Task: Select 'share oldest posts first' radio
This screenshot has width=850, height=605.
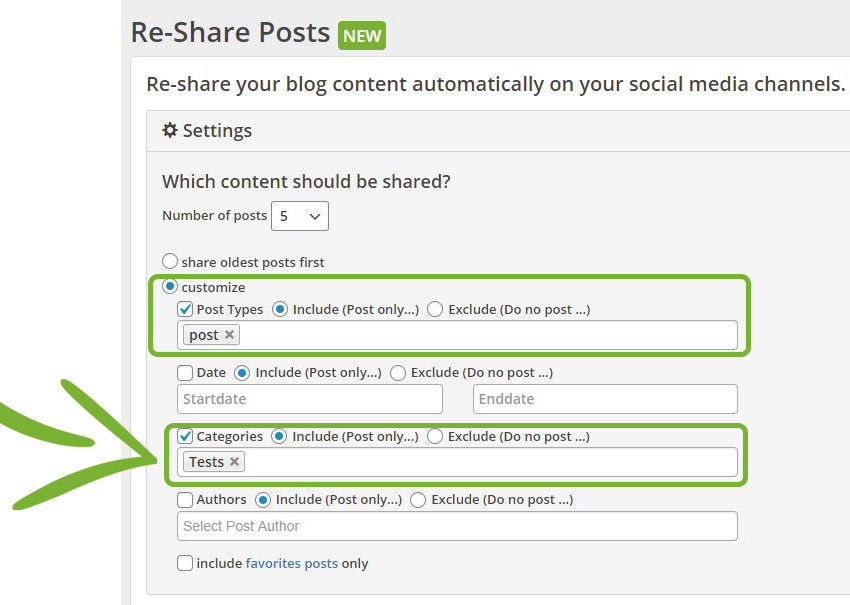Action: click(x=170, y=261)
